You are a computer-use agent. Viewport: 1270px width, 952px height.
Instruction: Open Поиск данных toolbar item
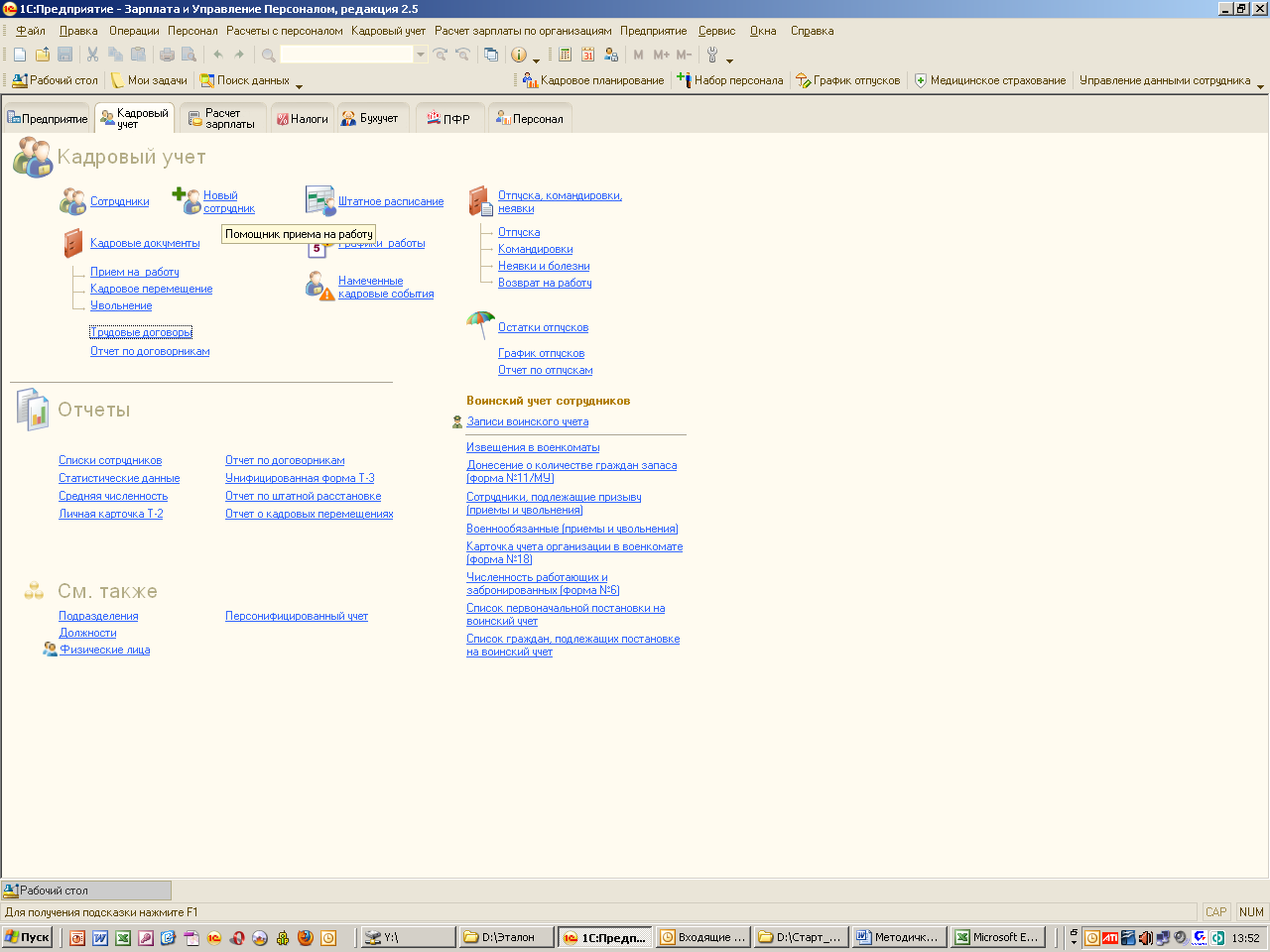click(245, 80)
